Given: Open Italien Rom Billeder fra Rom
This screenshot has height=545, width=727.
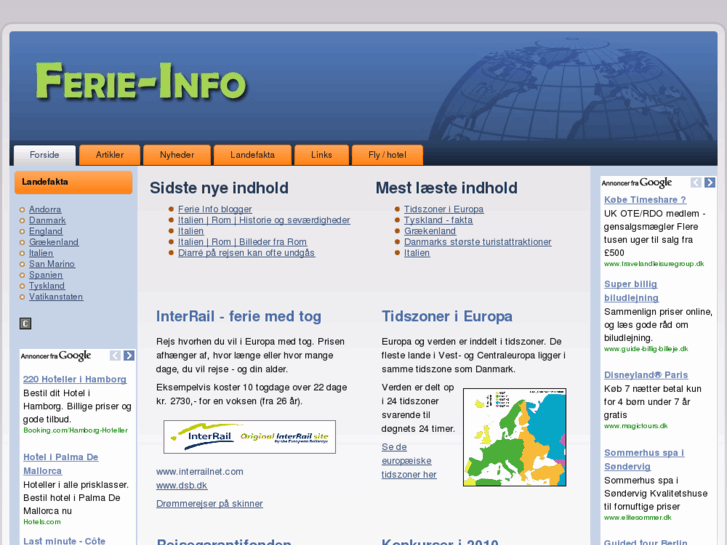Looking at the screenshot, I should click(242, 242).
